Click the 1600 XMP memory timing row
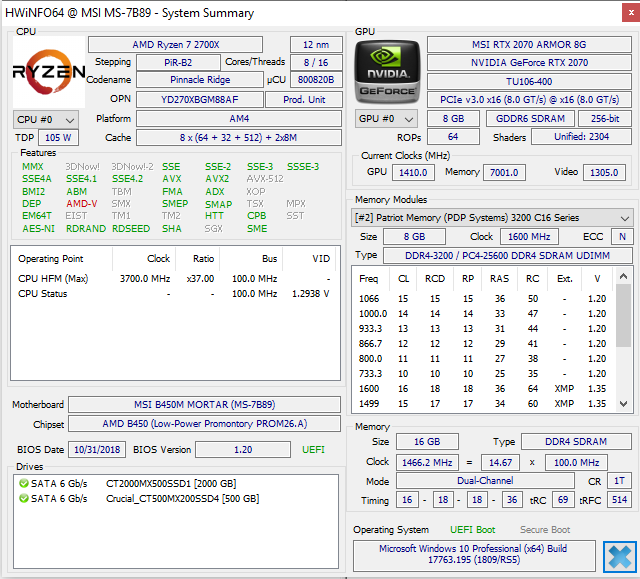Image resolution: width=640 pixels, height=579 pixels. (x=483, y=388)
